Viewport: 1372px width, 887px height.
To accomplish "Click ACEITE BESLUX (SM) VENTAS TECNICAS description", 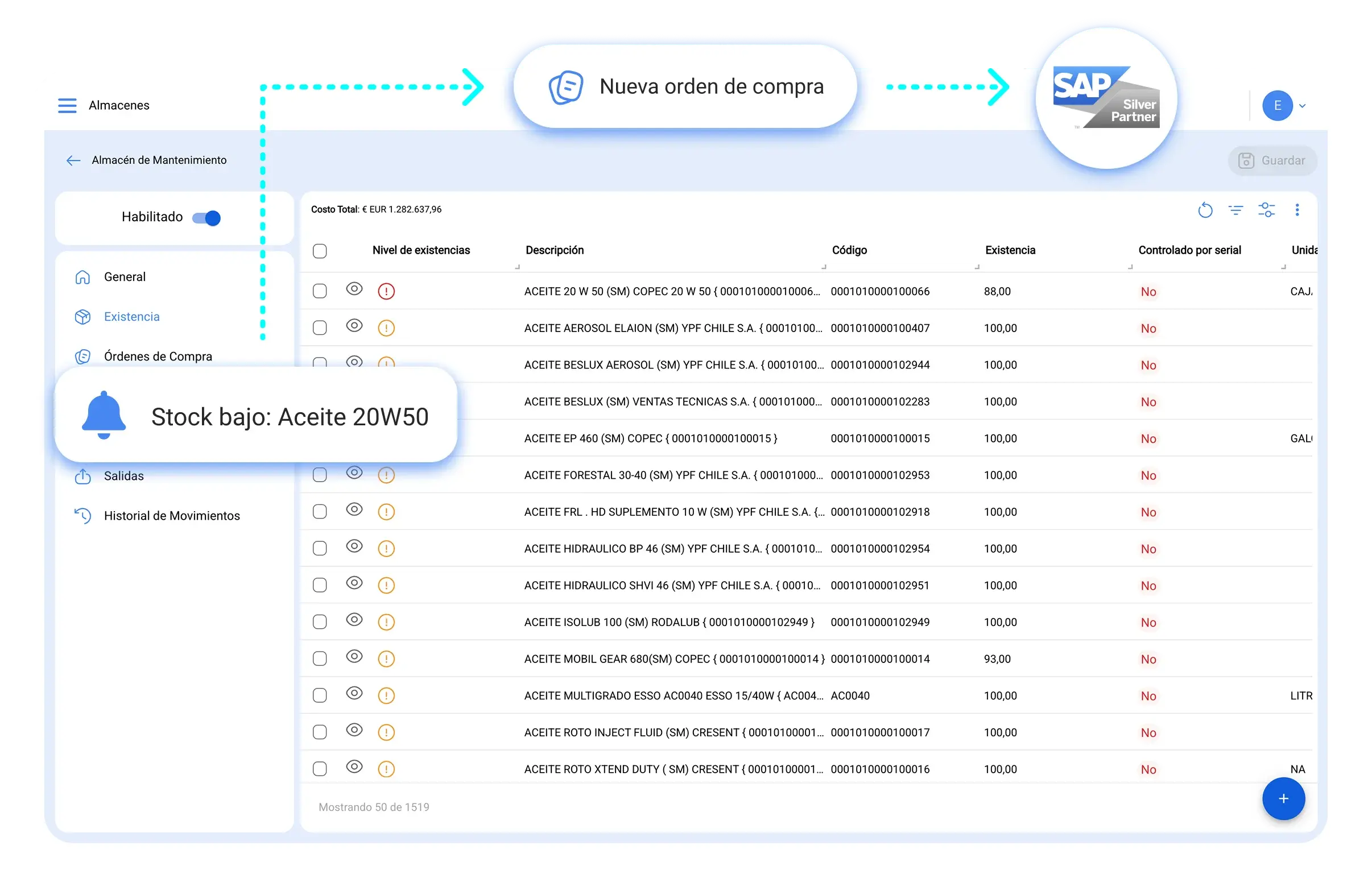I will [x=672, y=401].
